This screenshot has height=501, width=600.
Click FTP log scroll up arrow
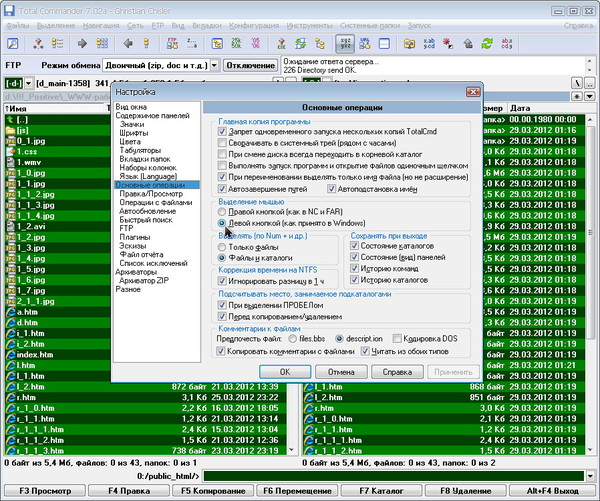click(x=590, y=62)
